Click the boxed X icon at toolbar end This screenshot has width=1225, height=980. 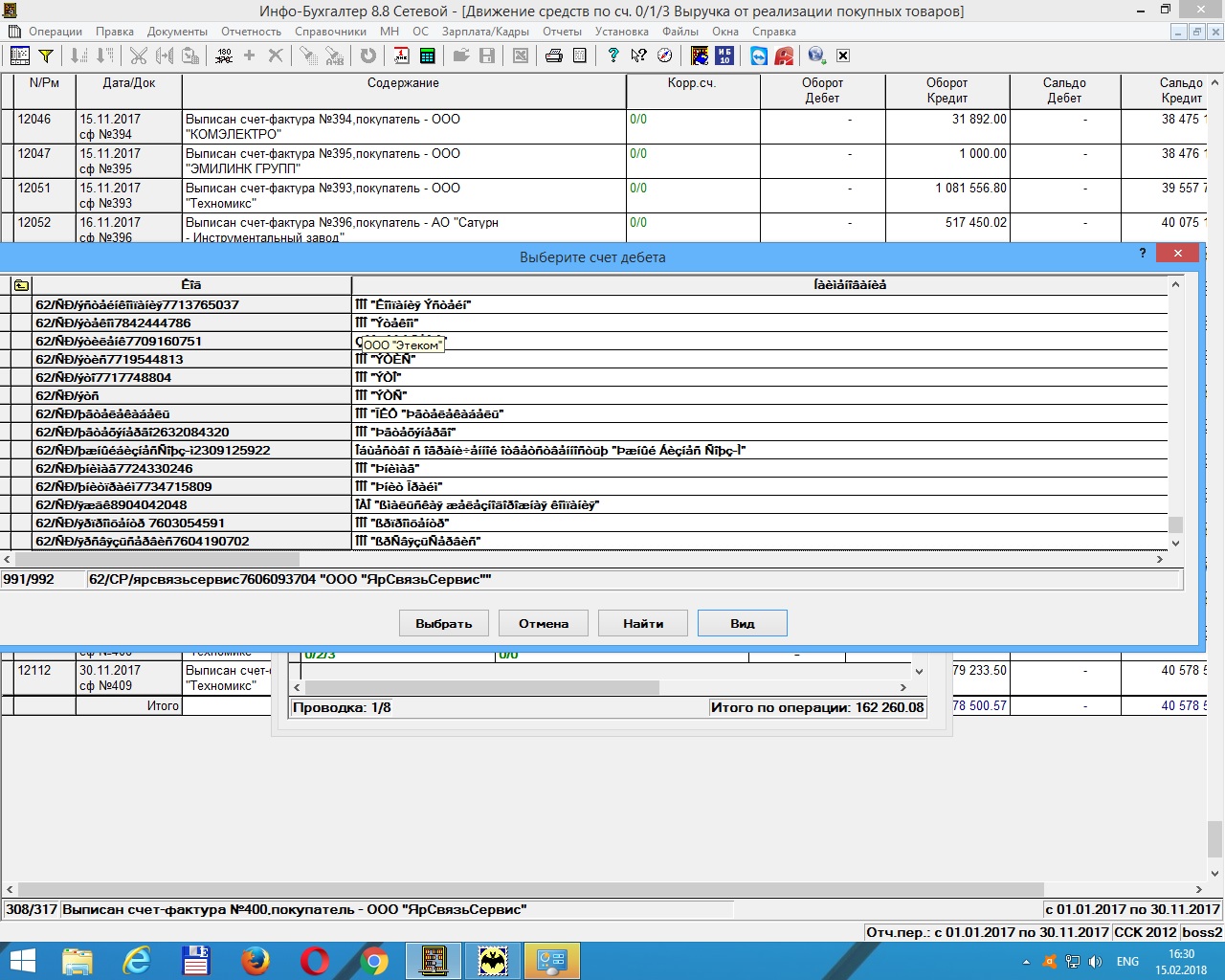[843, 56]
